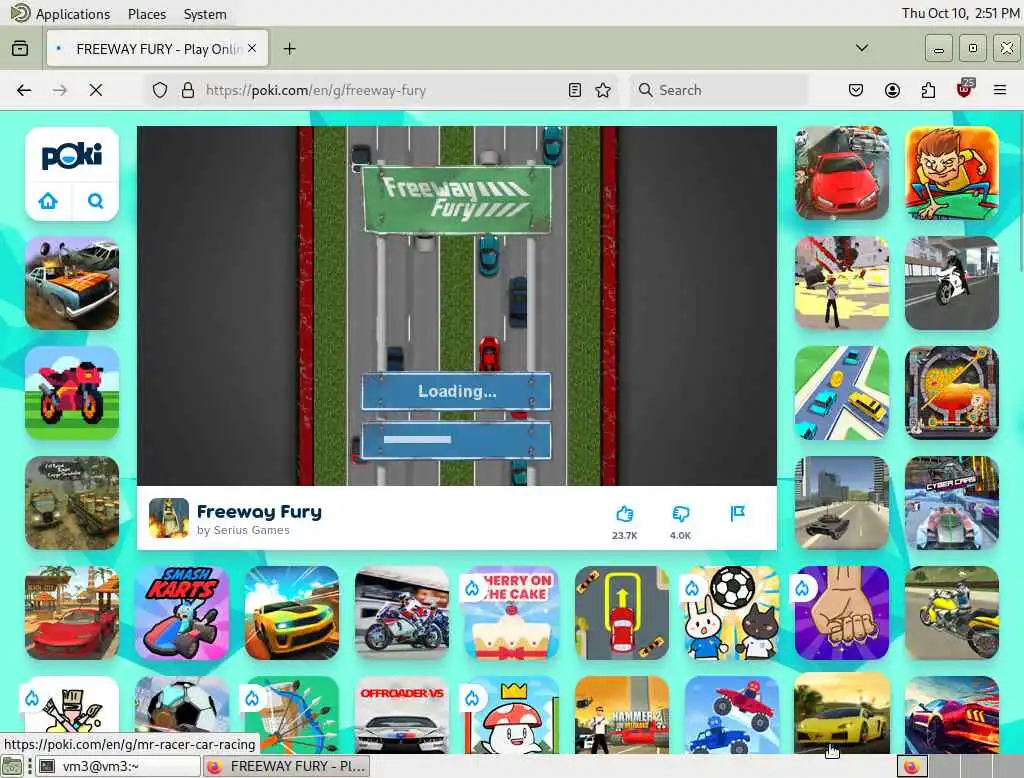Click the show desktop icon in taskbar
Viewport: 1024px width, 778px height.
pos(12,766)
